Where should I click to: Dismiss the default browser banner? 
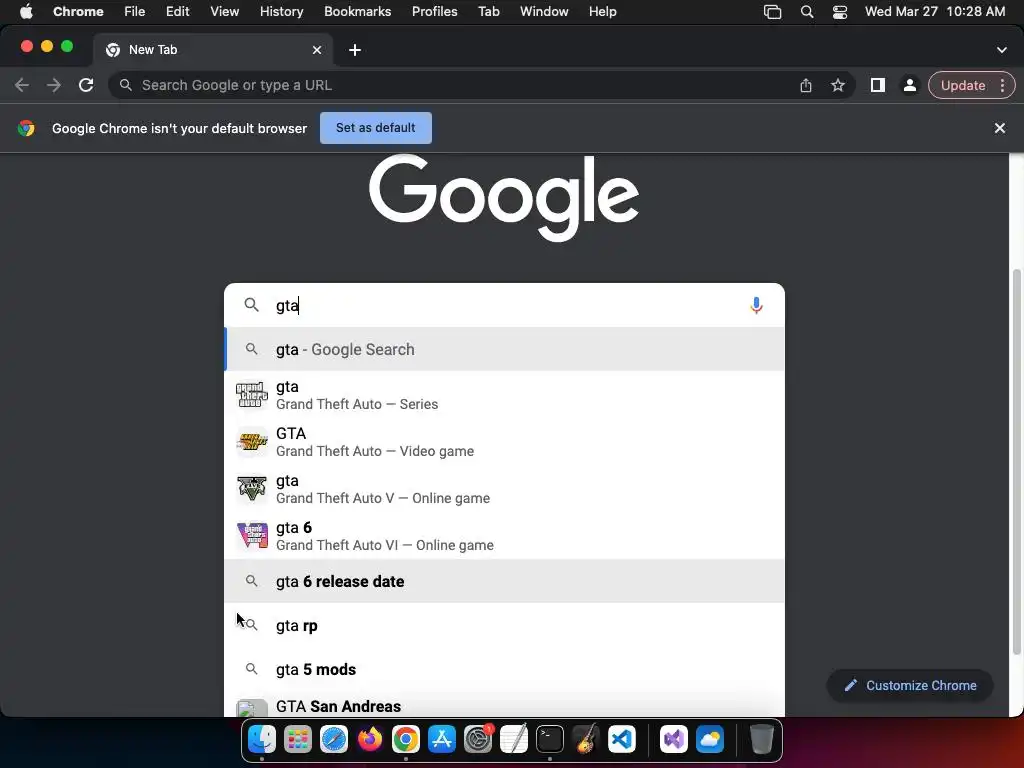pos(999,128)
